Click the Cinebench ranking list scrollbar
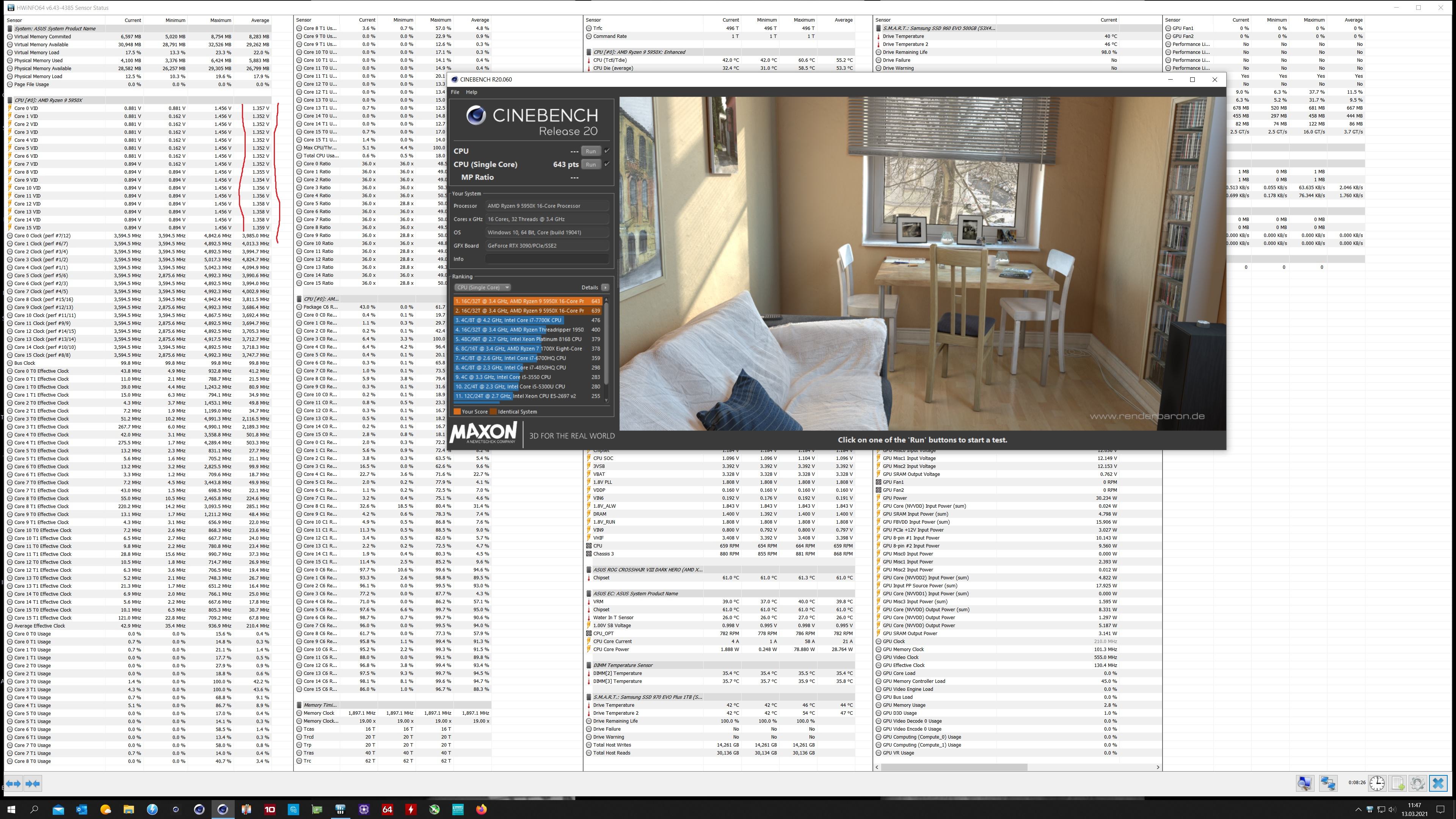 coord(607,344)
